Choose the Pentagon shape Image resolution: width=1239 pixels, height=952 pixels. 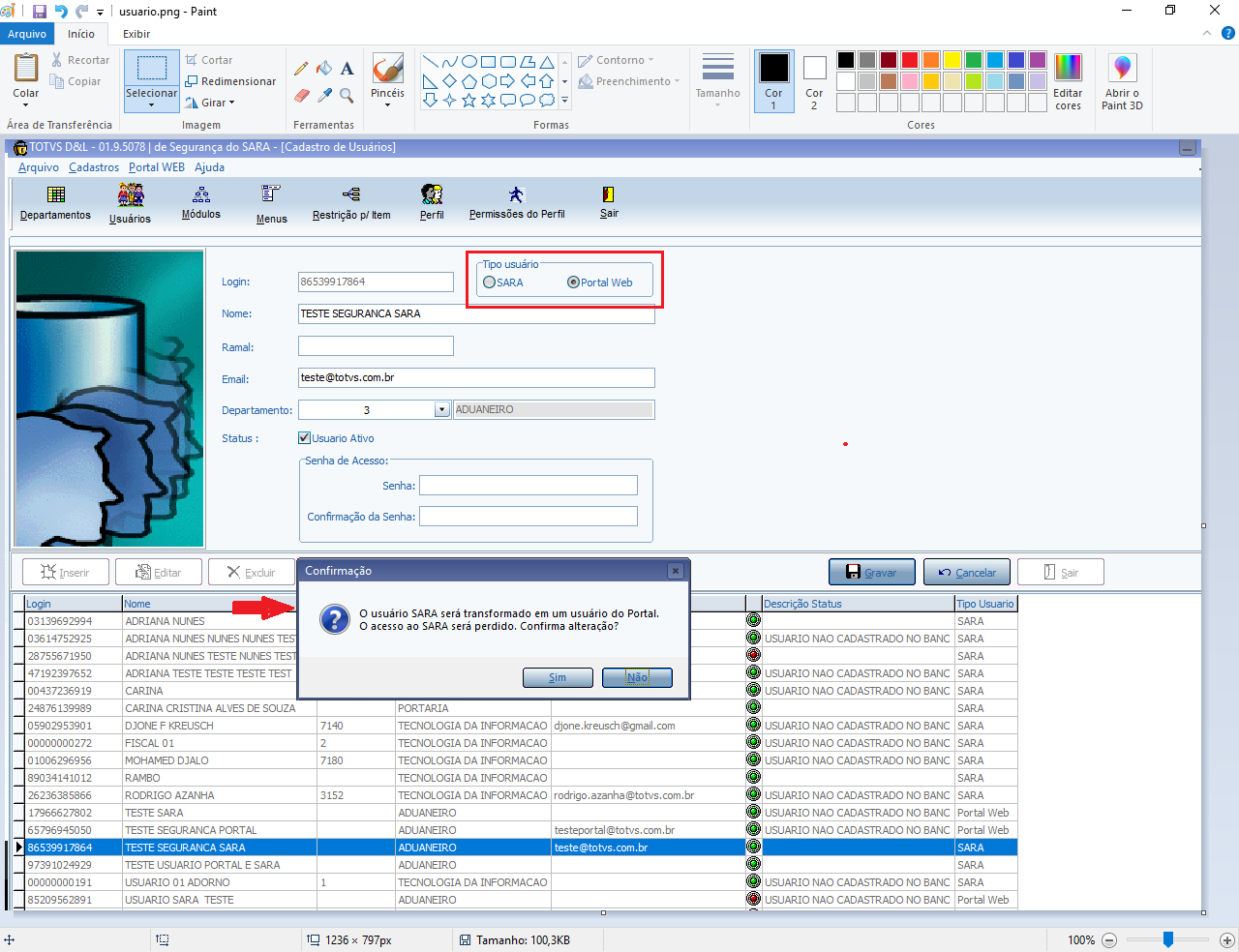469,81
